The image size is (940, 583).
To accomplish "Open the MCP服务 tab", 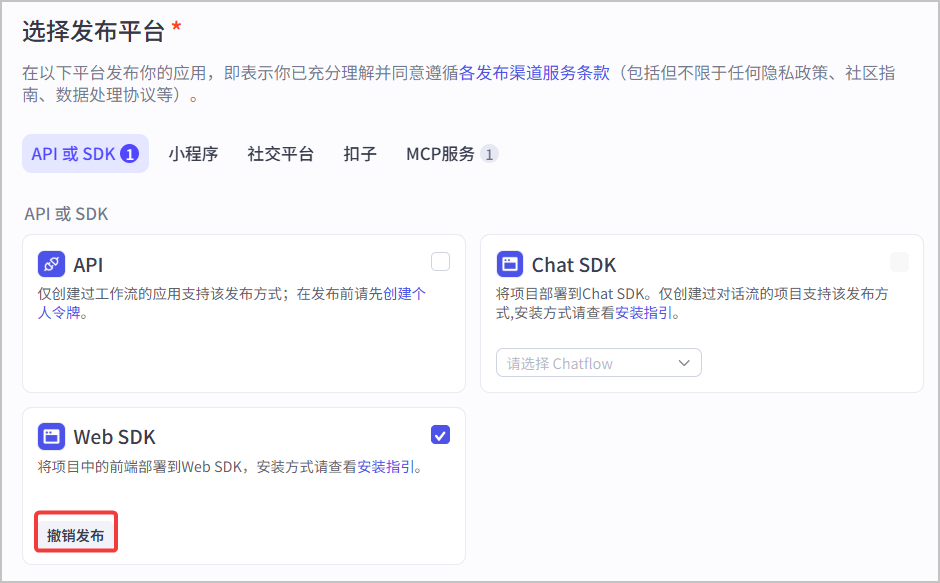I will pos(452,154).
